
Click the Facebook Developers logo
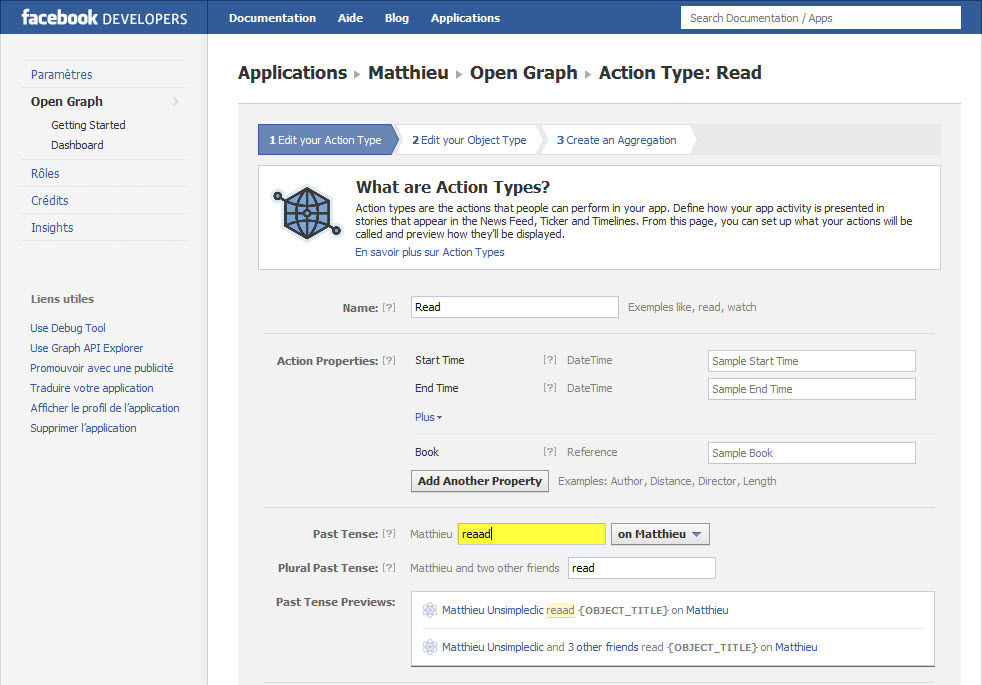coord(104,18)
